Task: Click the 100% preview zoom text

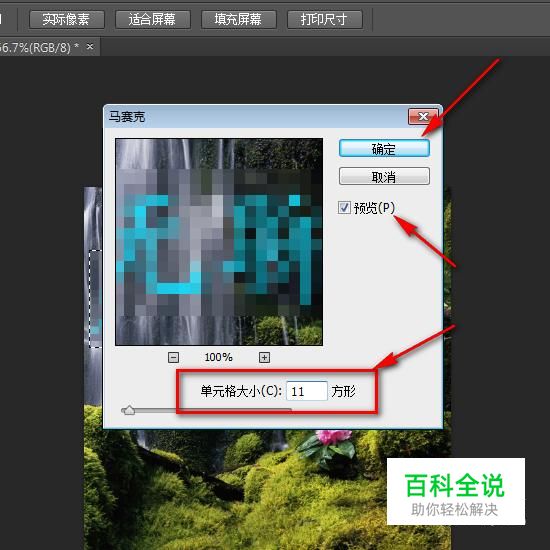Action: tap(218, 357)
